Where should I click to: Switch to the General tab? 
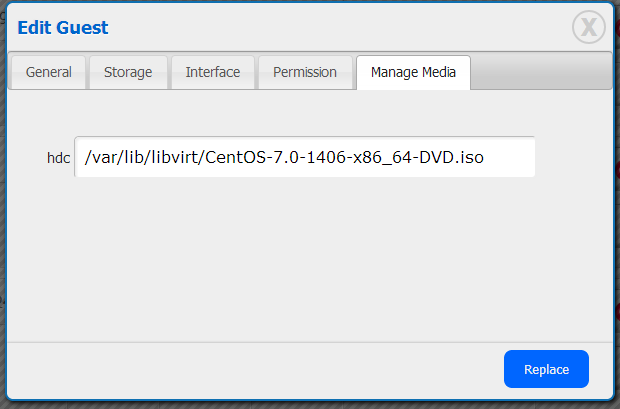pos(48,73)
